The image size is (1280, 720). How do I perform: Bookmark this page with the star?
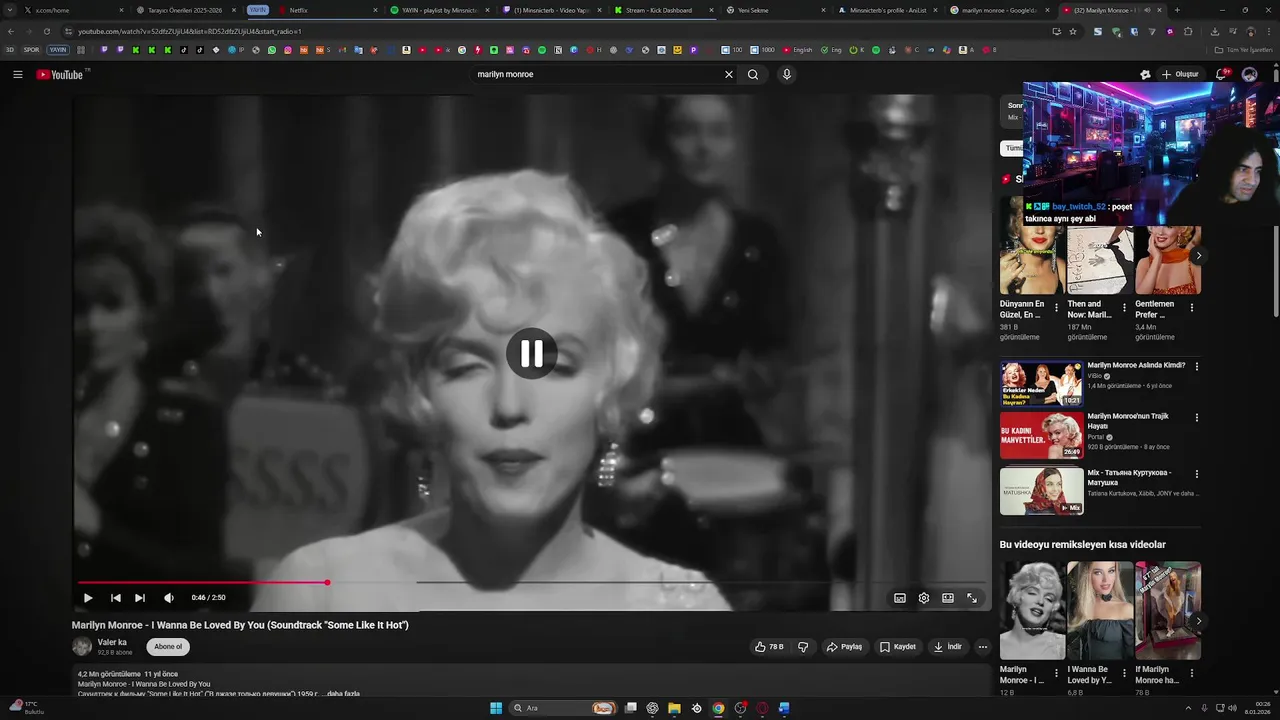pyautogui.click(x=1073, y=31)
